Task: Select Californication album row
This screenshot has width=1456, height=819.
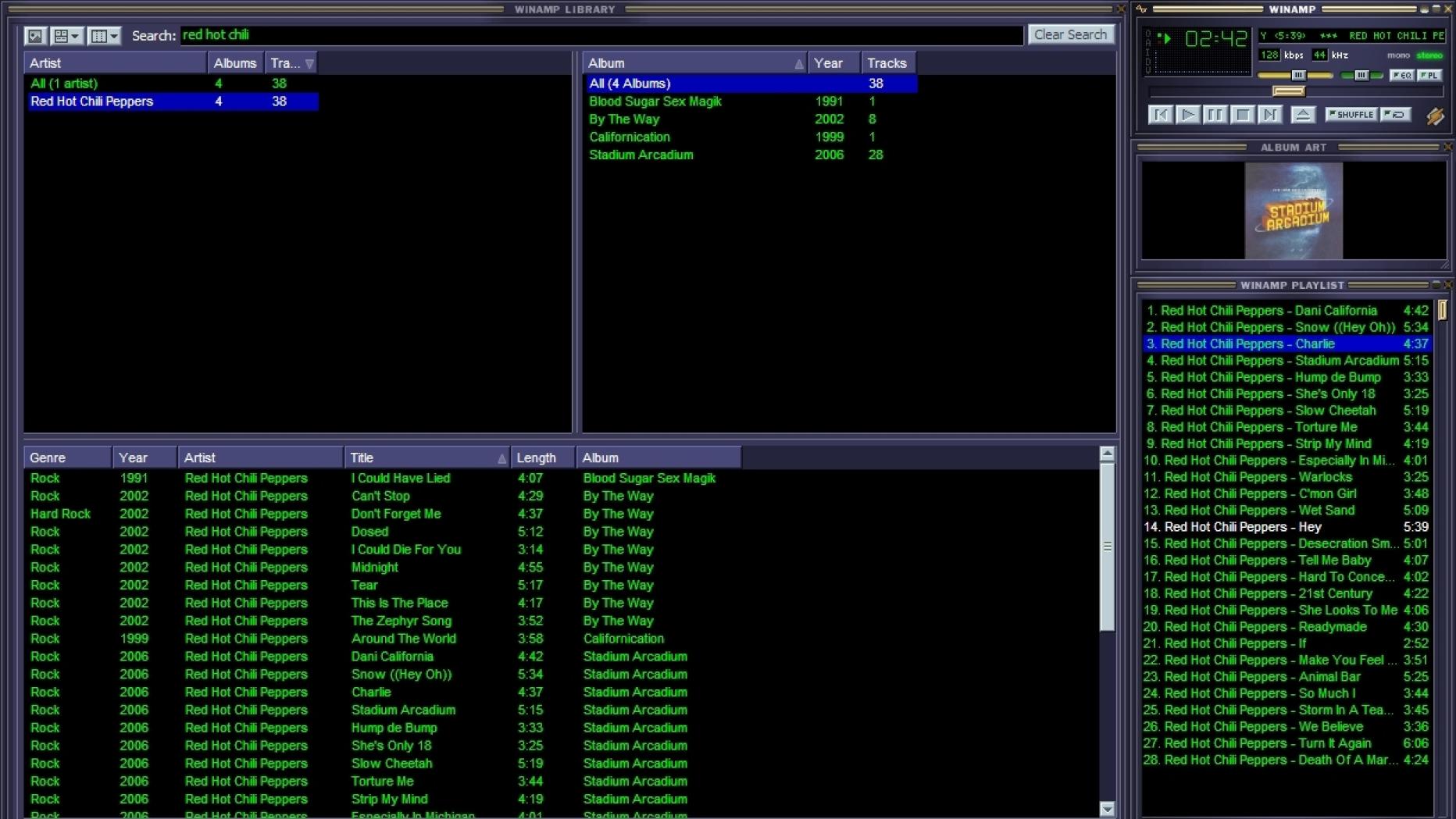Action: pos(751,137)
